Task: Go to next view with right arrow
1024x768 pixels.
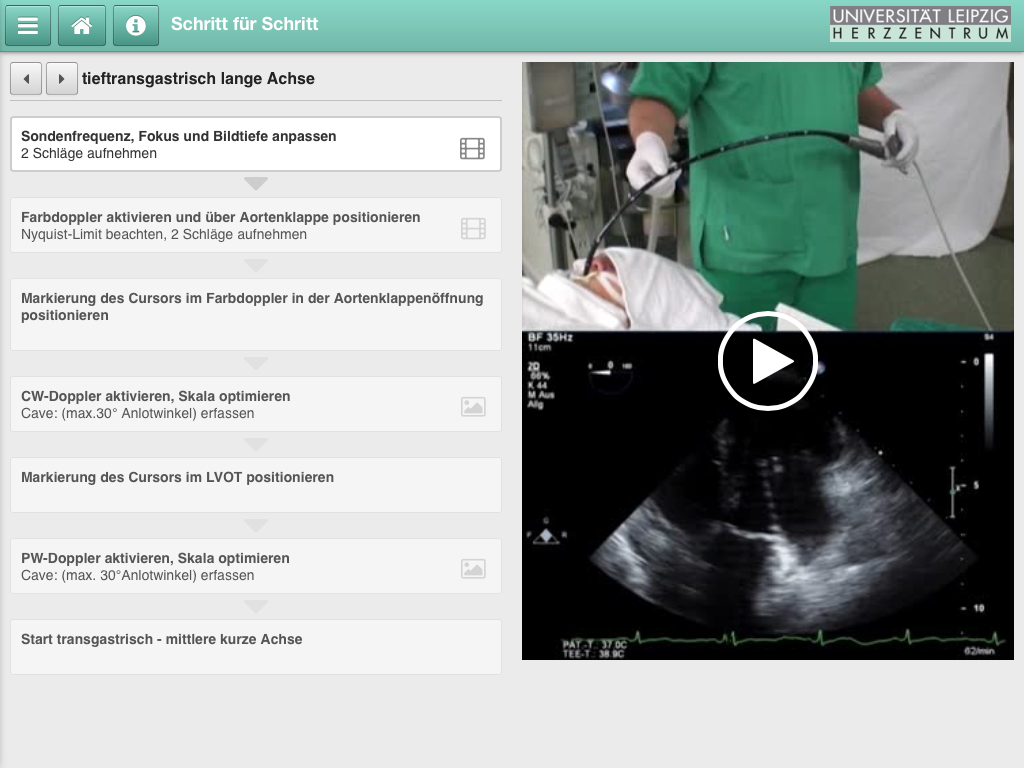Action: click(62, 79)
